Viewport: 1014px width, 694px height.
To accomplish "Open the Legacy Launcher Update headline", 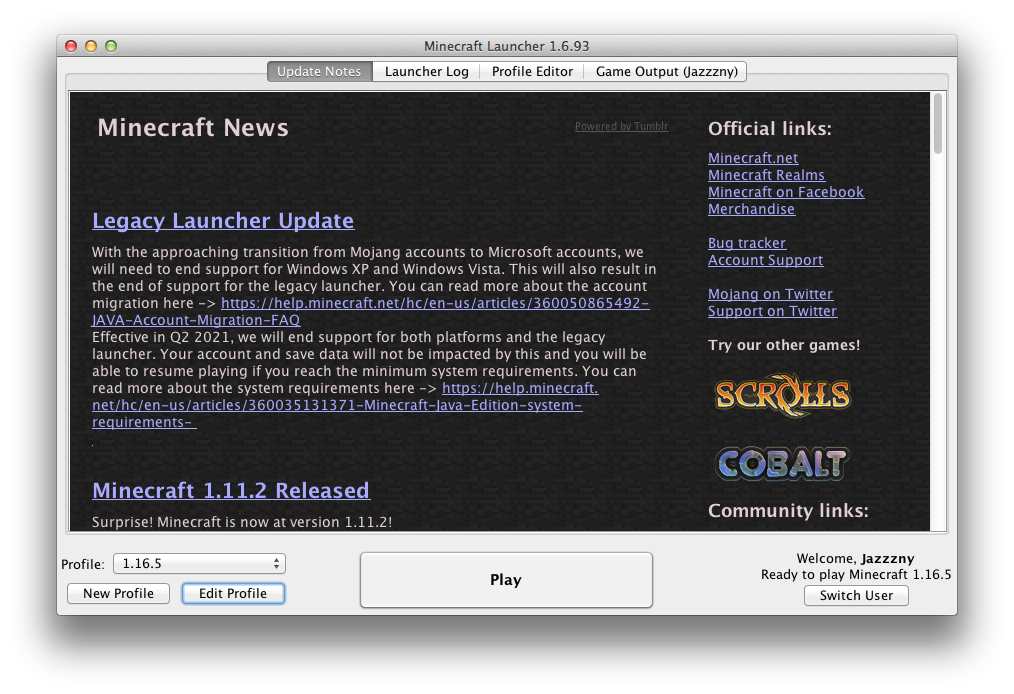I will click(x=223, y=221).
